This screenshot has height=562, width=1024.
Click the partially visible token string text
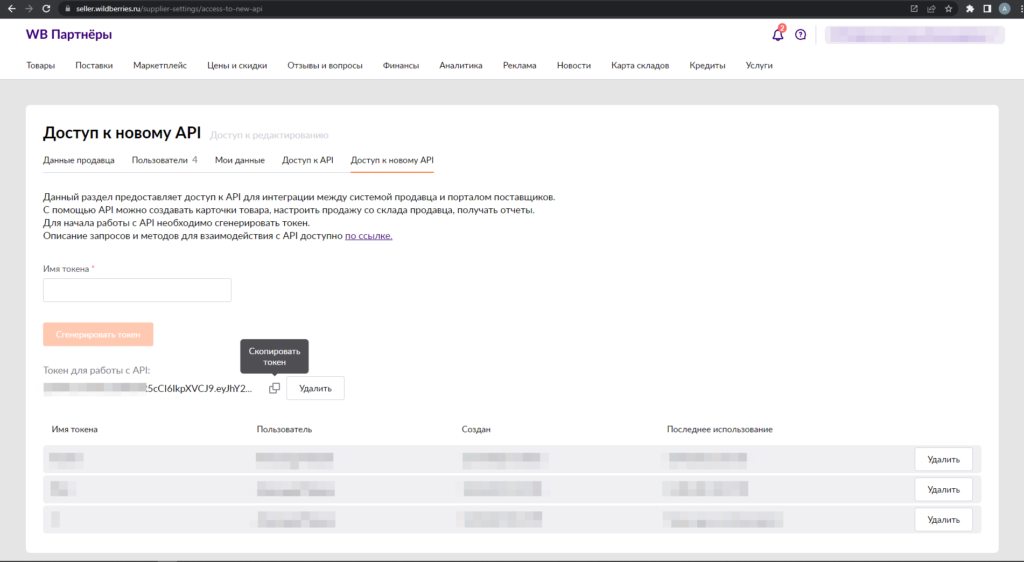pyautogui.click(x=148, y=388)
